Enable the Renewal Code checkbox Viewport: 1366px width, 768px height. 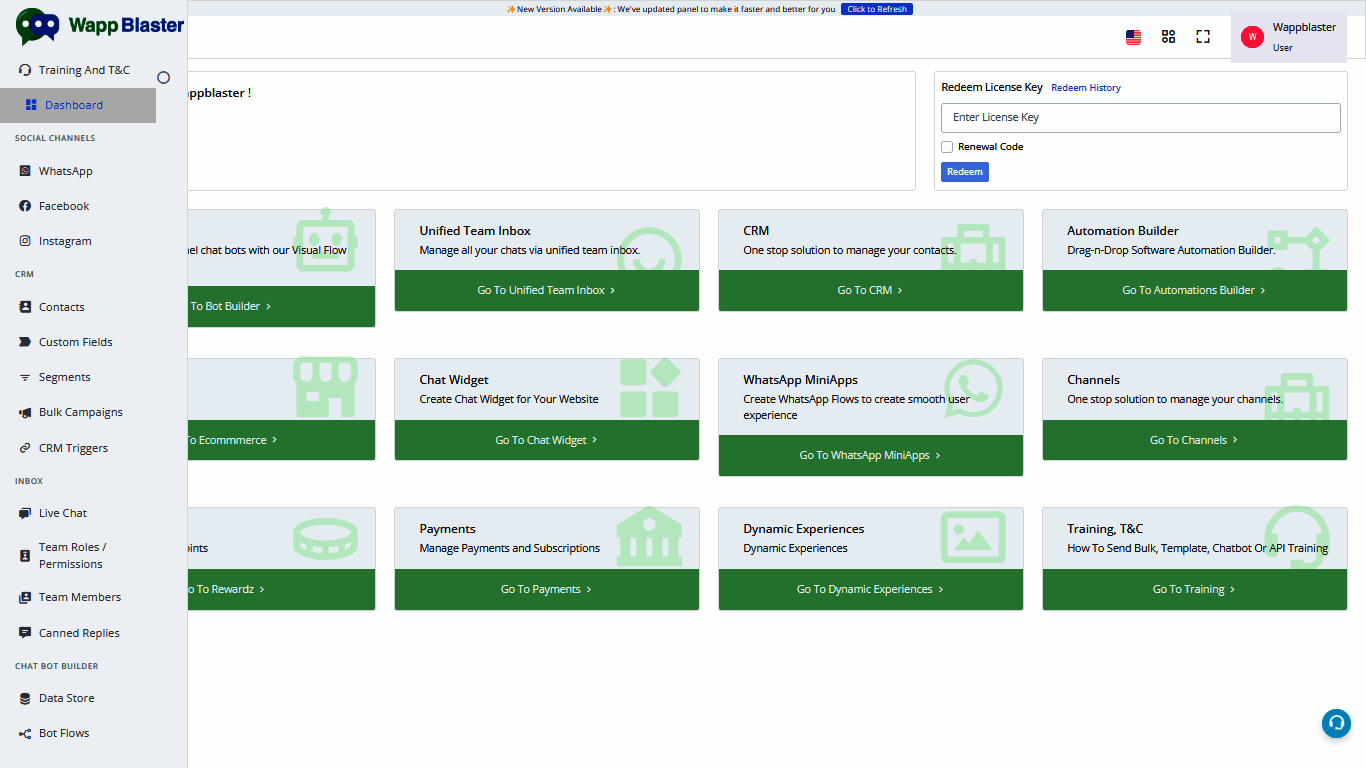point(947,146)
